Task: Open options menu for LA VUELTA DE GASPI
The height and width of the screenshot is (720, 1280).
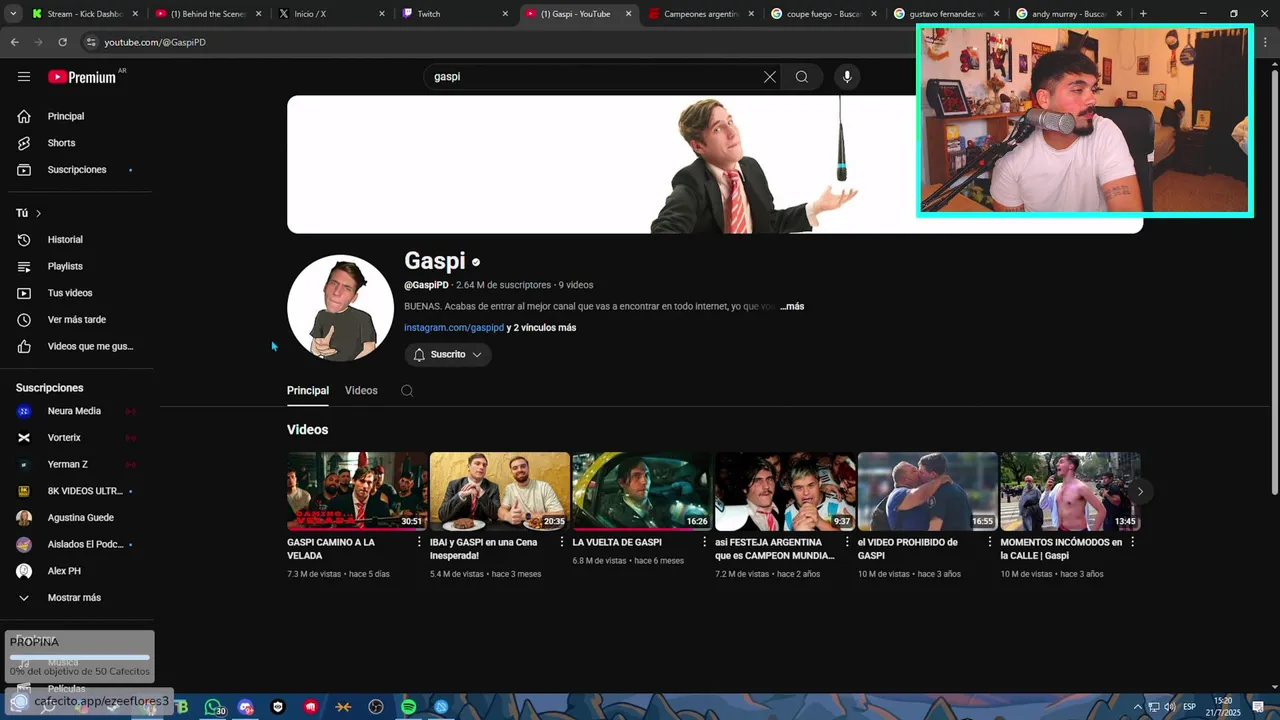Action: pyautogui.click(x=704, y=542)
